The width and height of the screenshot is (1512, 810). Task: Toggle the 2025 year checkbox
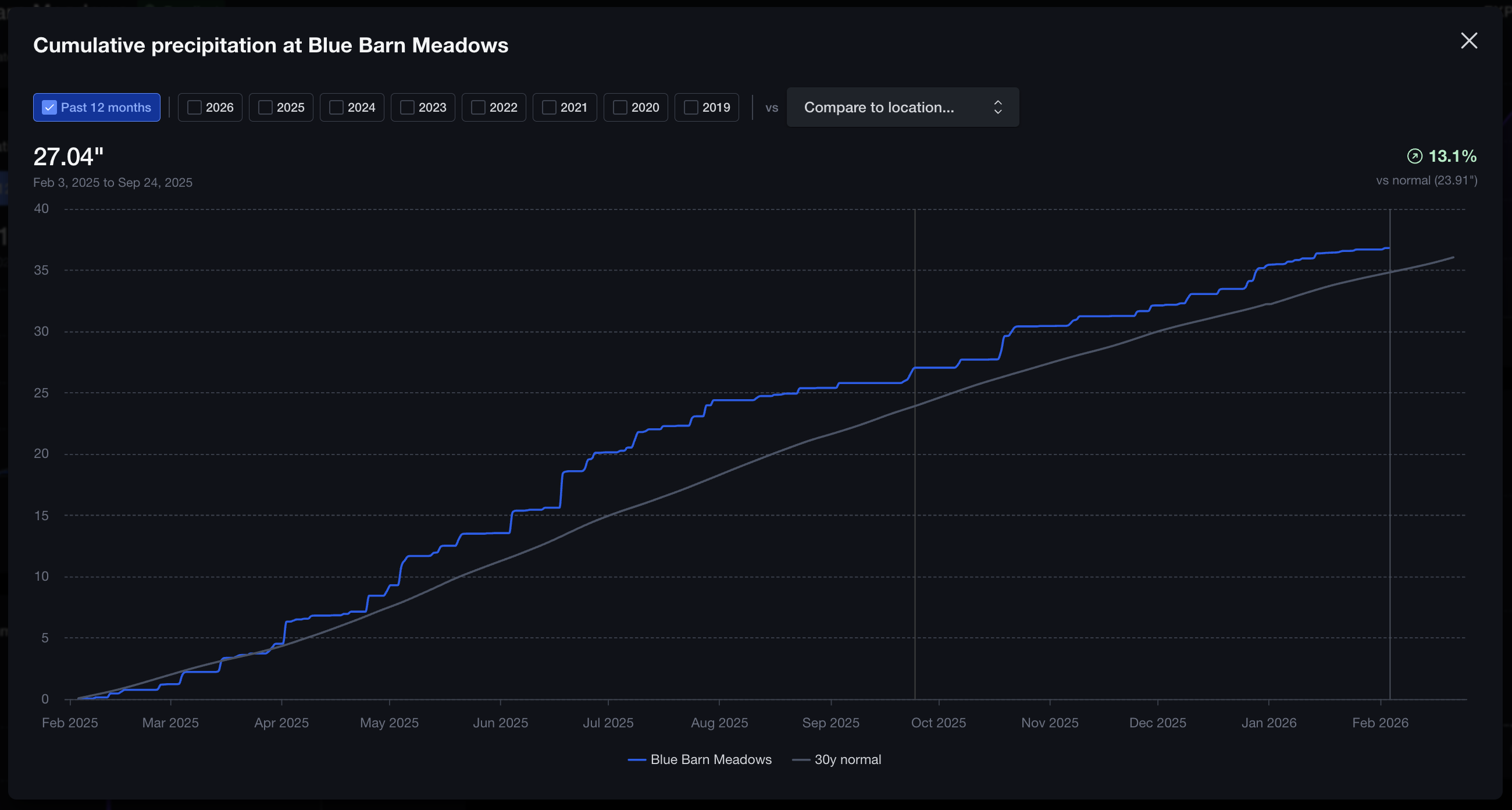(x=265, y=108)
